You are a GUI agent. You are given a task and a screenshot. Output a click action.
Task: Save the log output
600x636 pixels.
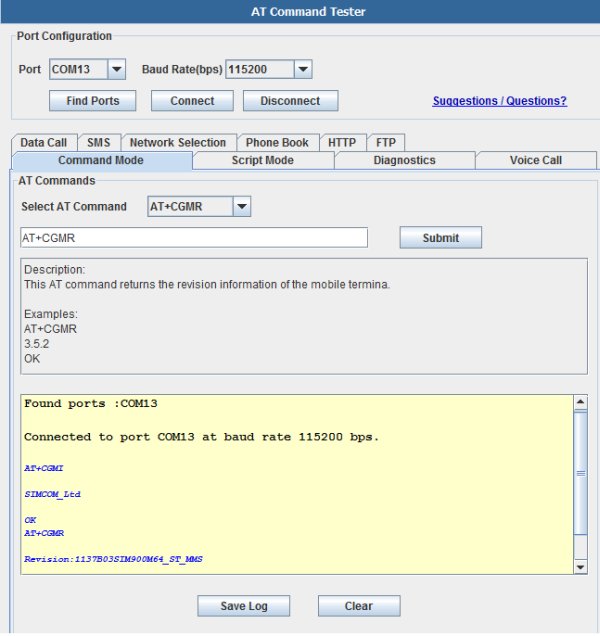click(244, 606)
